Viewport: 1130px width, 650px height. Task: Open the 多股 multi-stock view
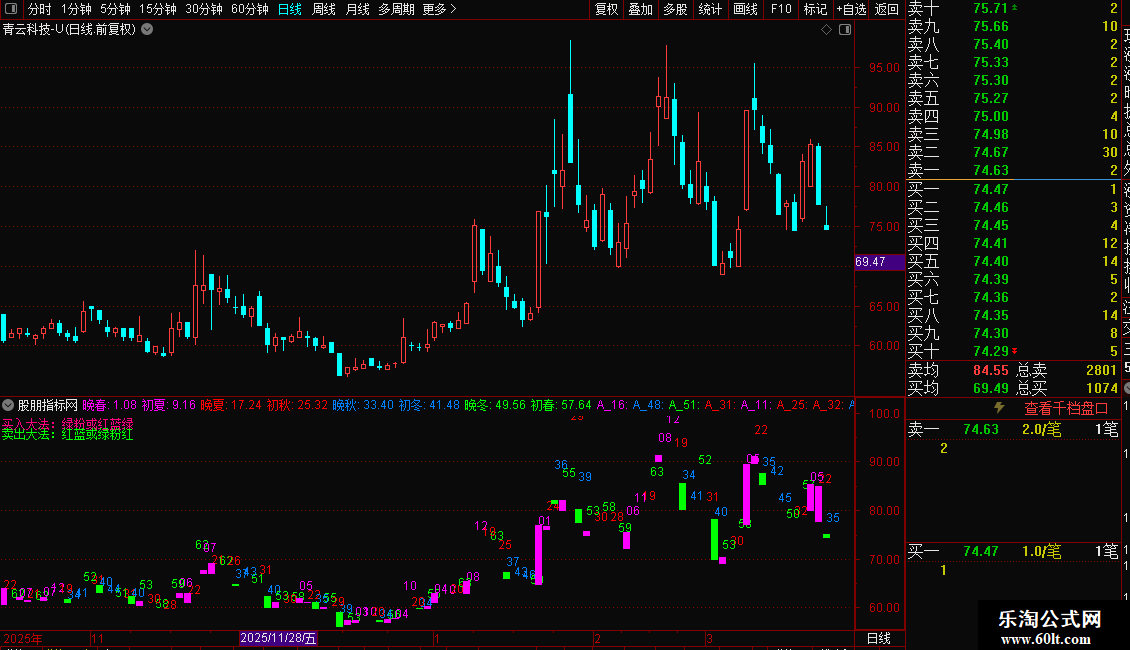point(675,9)
